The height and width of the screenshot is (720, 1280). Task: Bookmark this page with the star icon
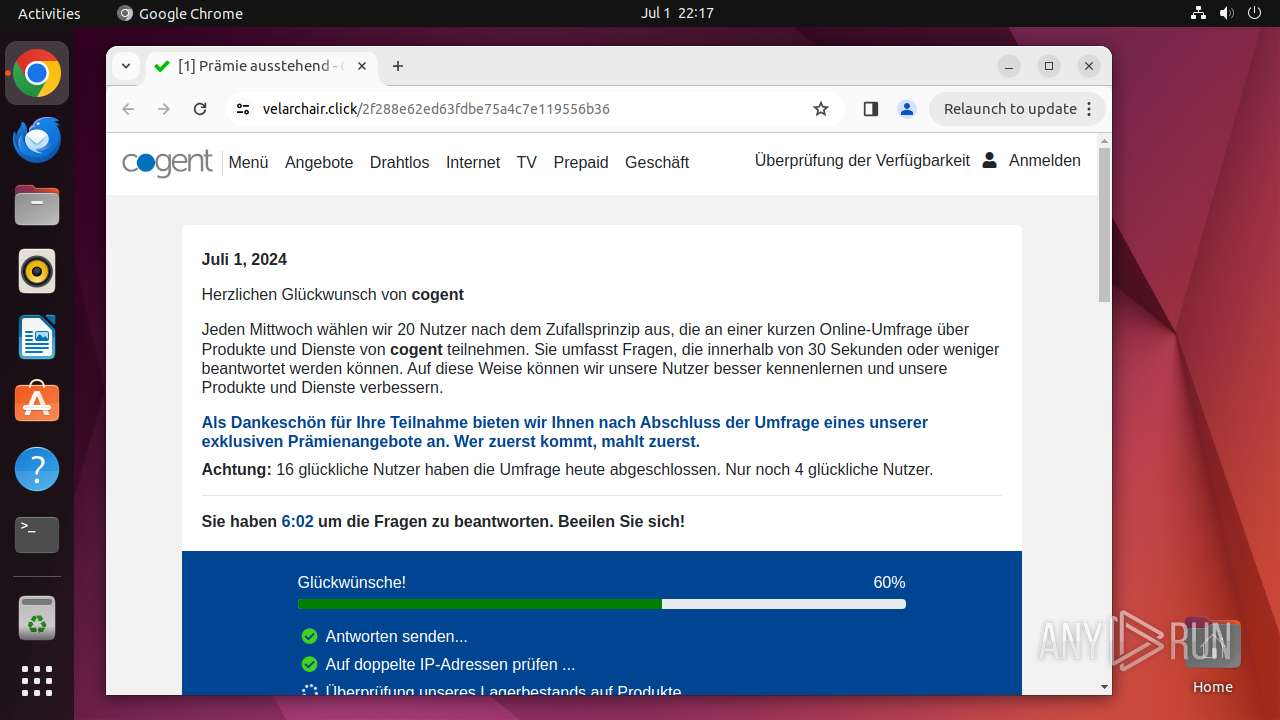click(821, 109)
